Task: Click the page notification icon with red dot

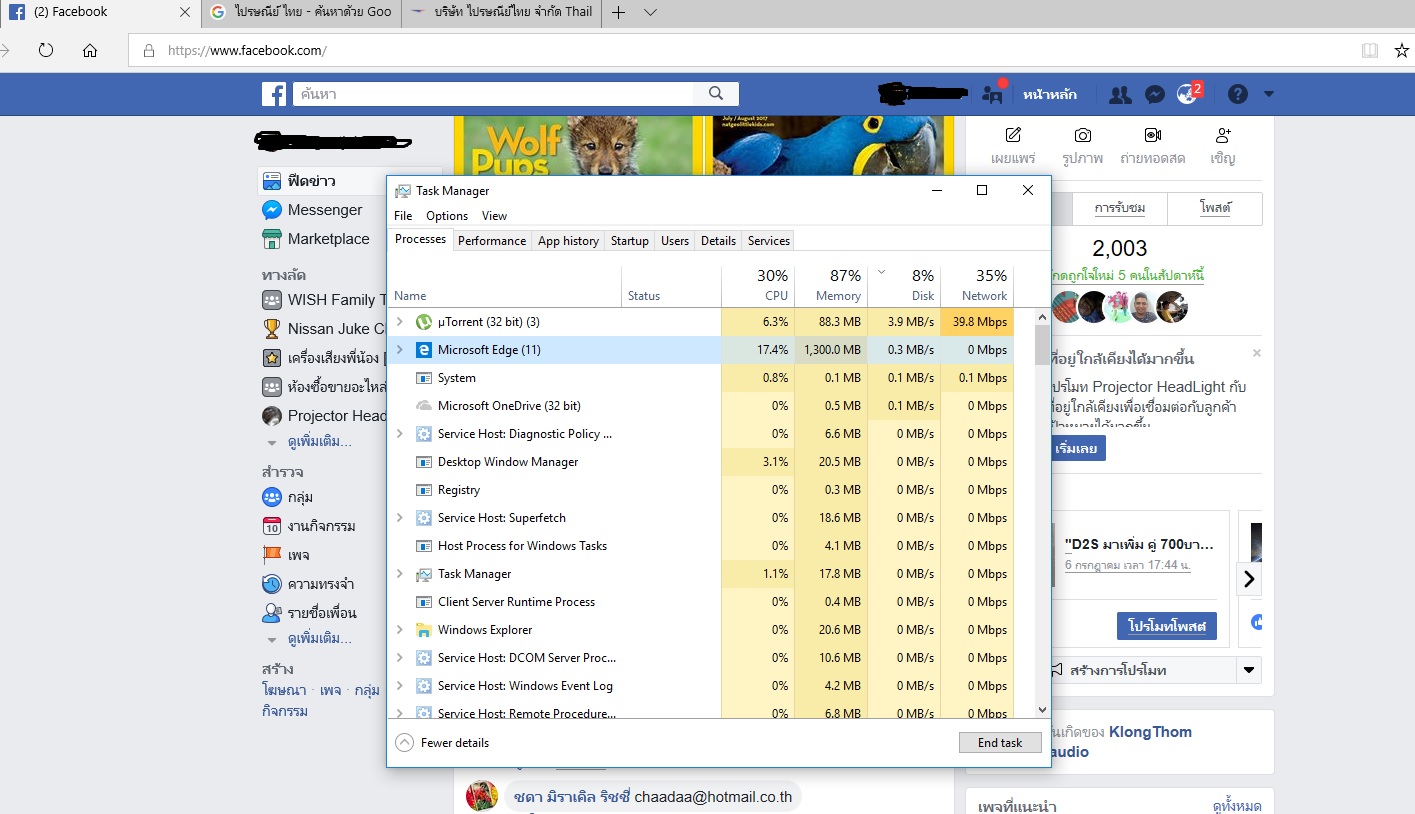Action: [993, 94]
